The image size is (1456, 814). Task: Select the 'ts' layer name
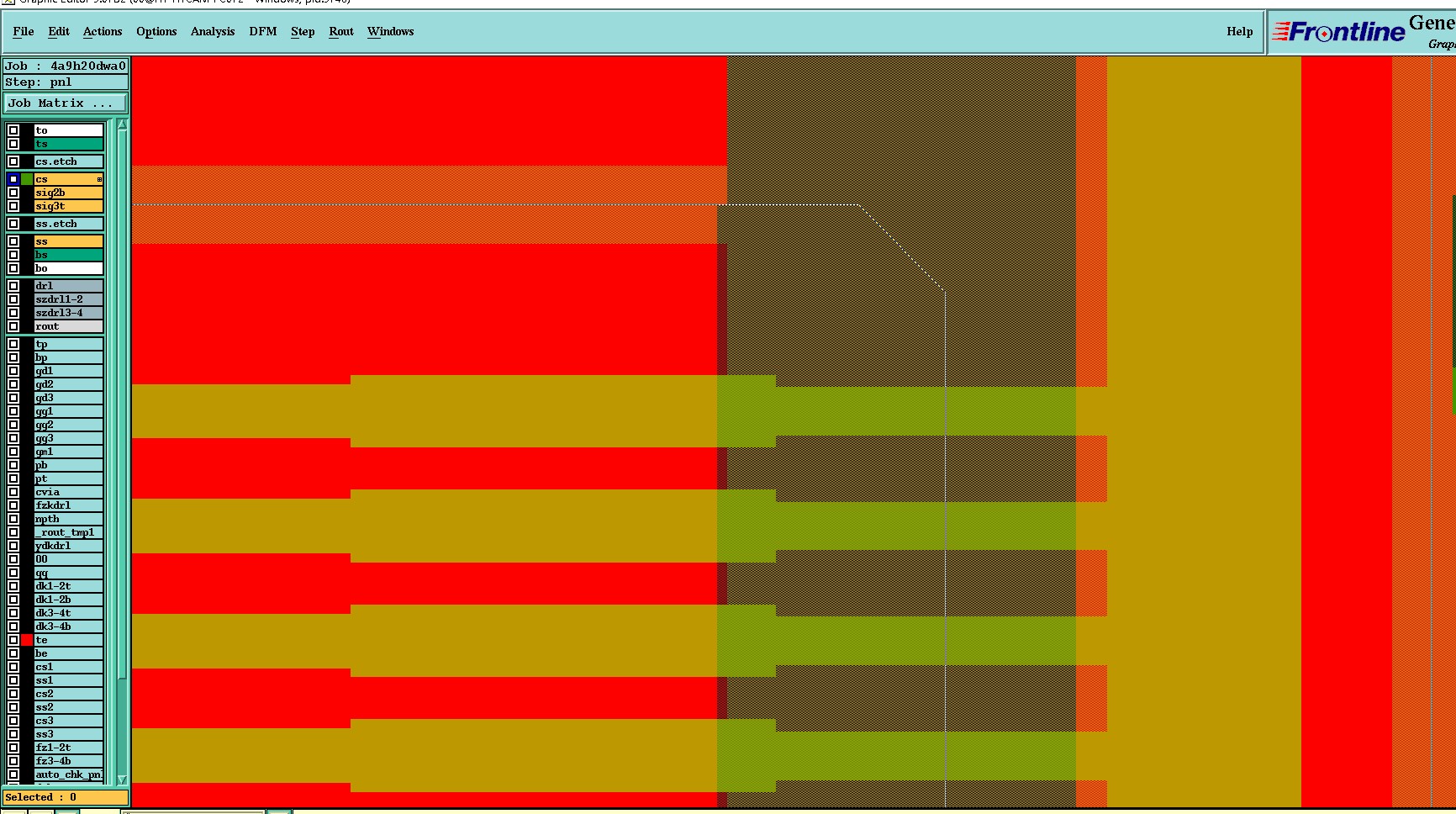[x=69, y=144]
